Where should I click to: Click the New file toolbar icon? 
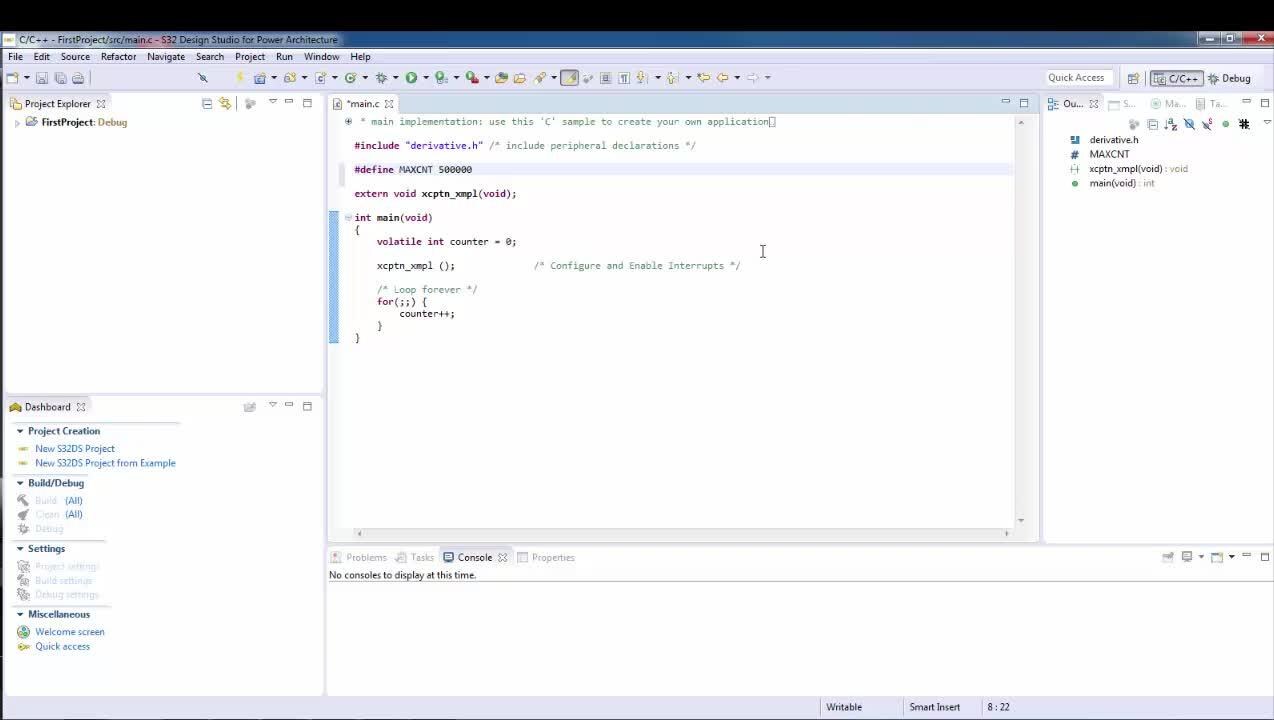tap(12, 78)
